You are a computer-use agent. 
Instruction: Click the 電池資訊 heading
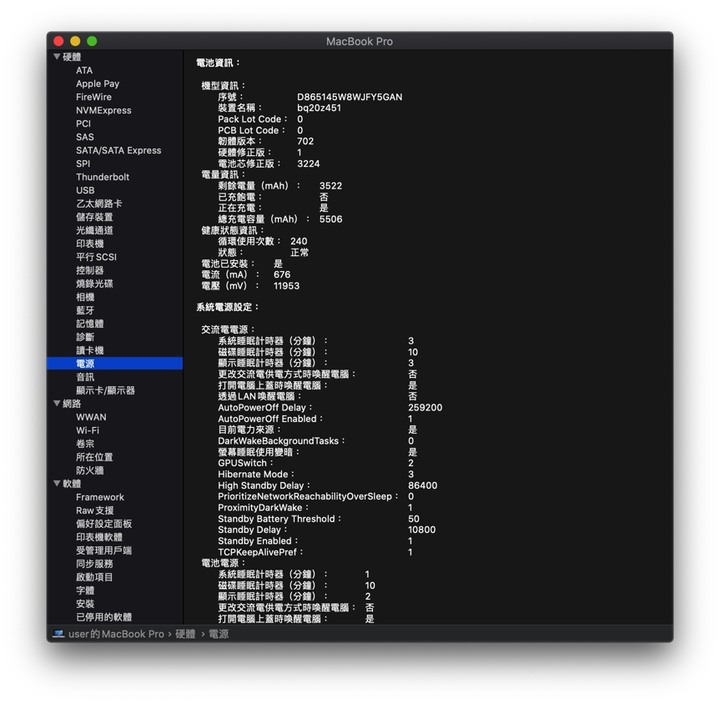tap(218, 62)
